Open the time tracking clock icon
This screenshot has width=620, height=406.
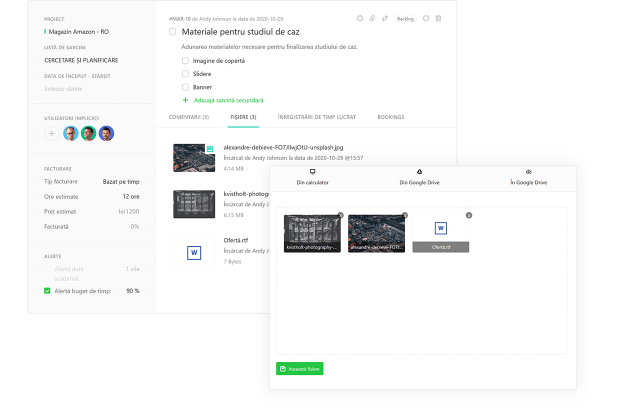pyautogui.click(x=359, y=19)
